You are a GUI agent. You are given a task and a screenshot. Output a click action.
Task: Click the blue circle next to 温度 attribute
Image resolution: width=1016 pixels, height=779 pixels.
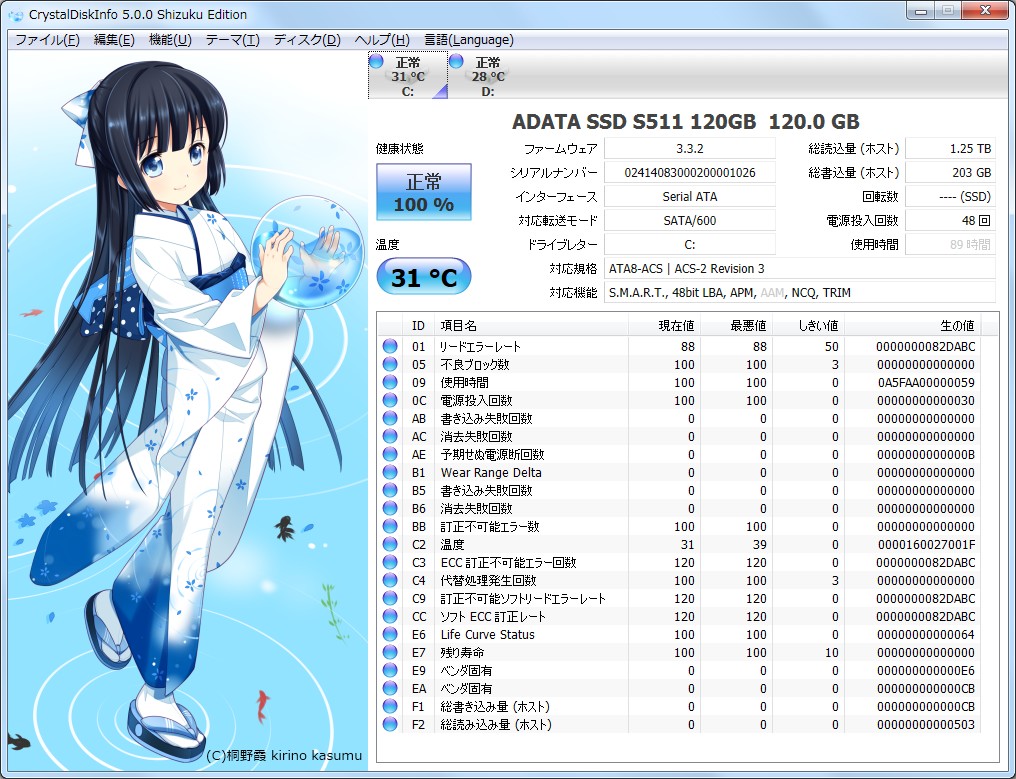389,545
